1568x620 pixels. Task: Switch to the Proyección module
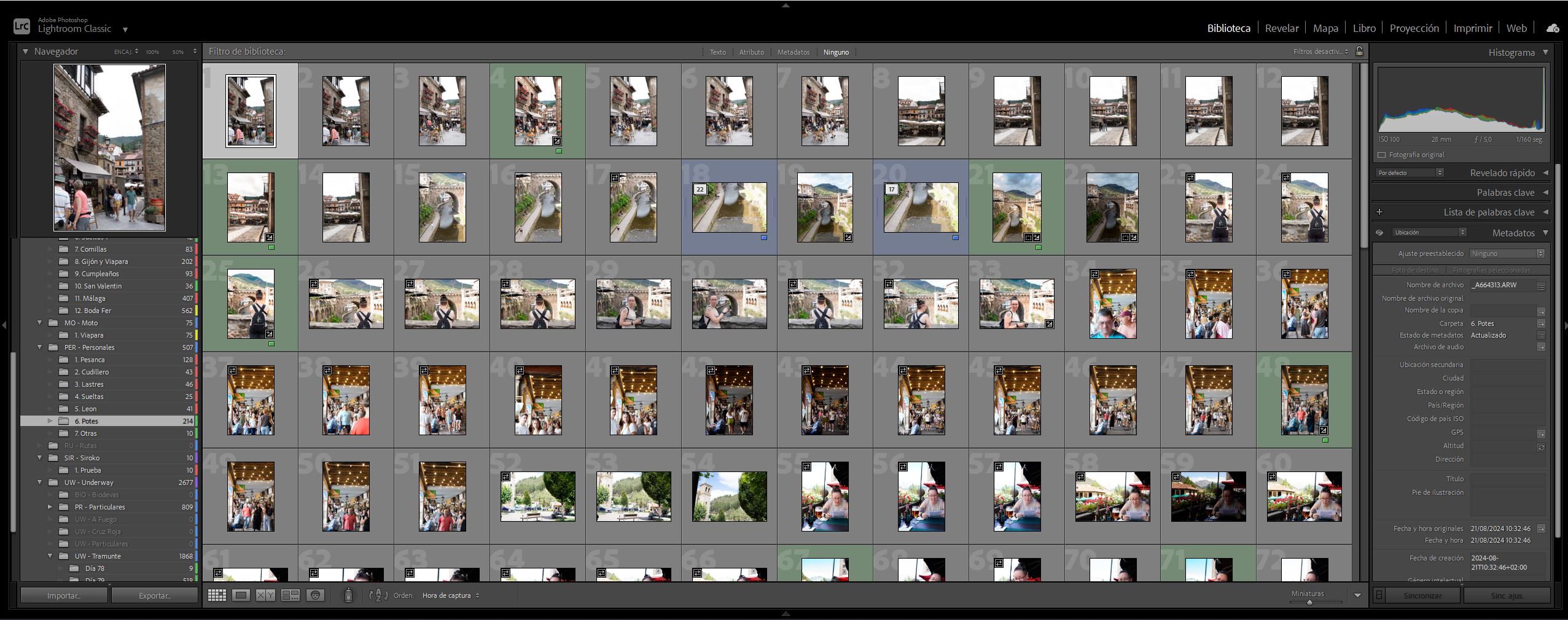click(1414, 28)
